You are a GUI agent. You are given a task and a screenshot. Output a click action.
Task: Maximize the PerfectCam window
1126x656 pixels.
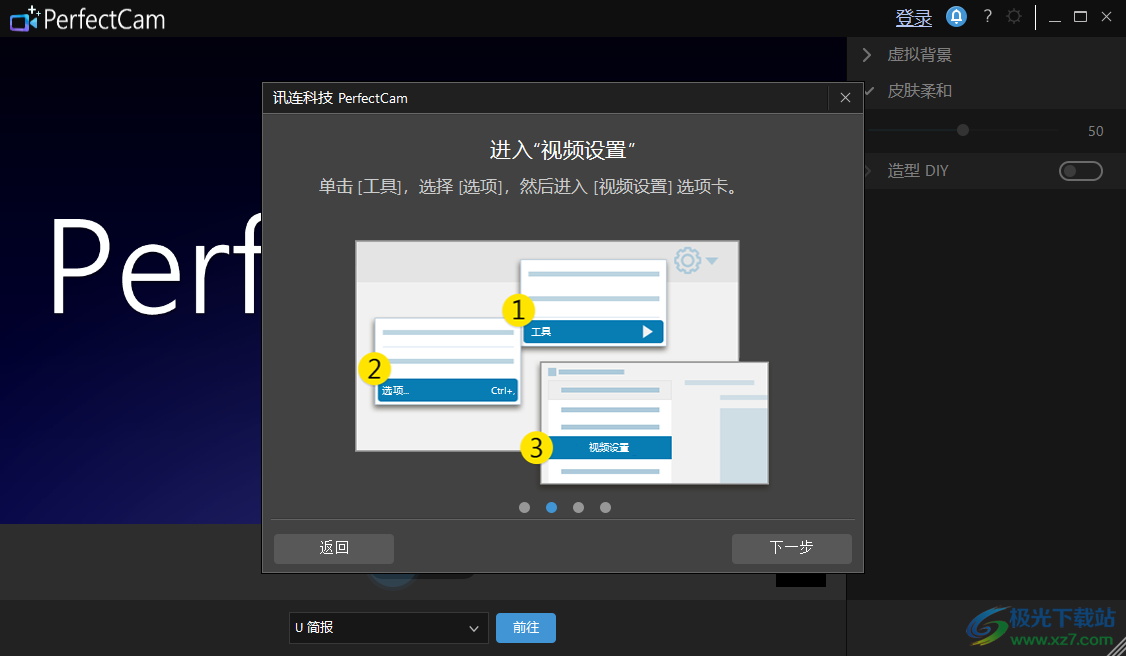coord(1080,17)
